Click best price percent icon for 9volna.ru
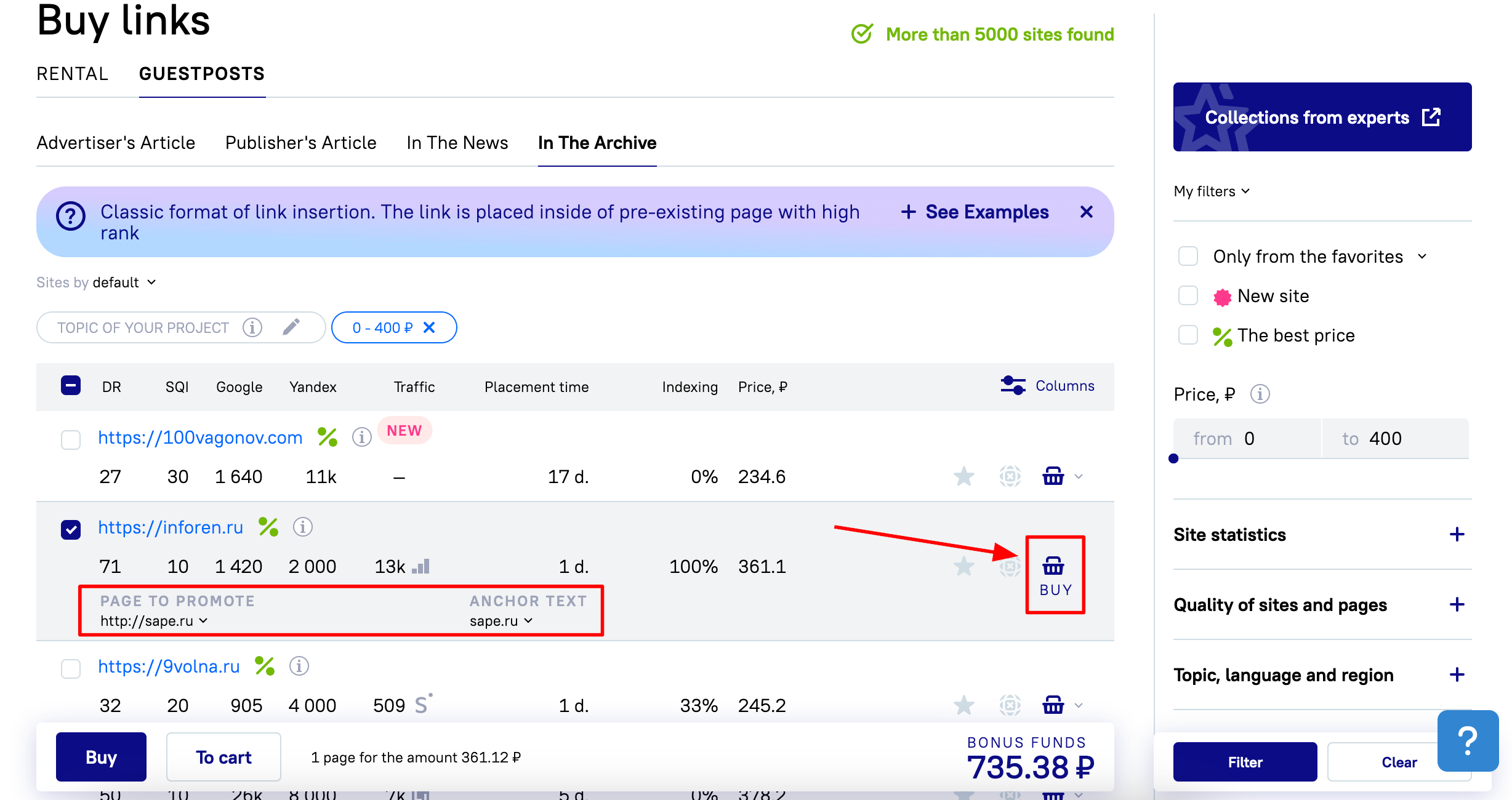Image resolution: width=1512 pixels, height=800 pixels. point(265,666)
